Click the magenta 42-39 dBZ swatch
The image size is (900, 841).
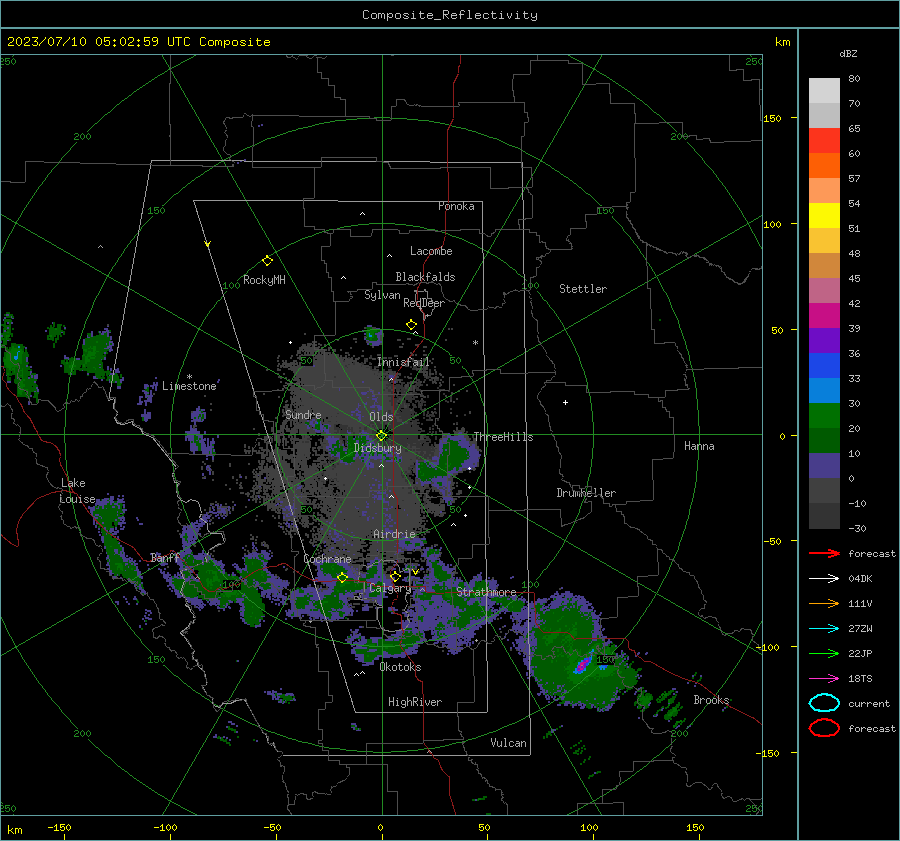pyautogui.click(x=824, y=316)
